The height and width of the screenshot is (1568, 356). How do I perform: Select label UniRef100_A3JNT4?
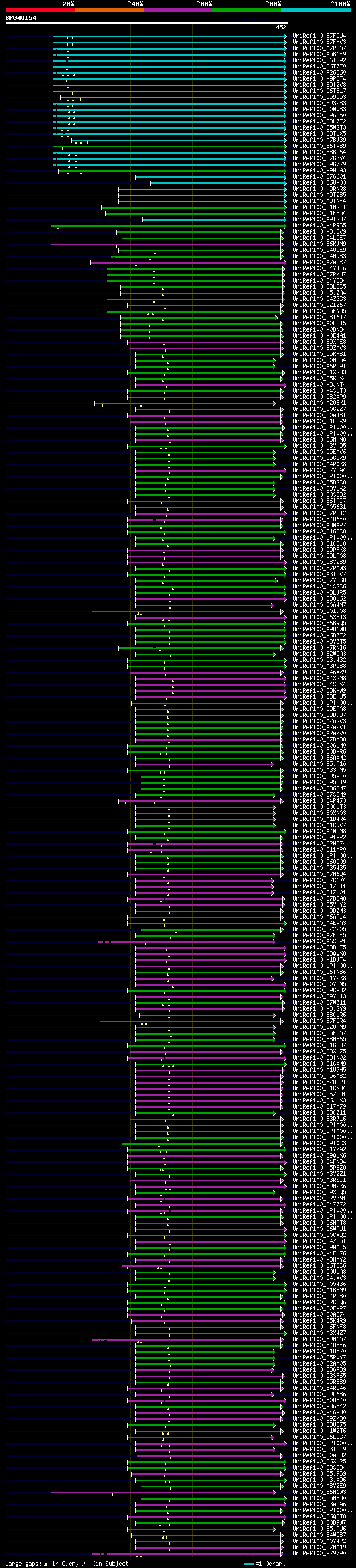[319, 385]
